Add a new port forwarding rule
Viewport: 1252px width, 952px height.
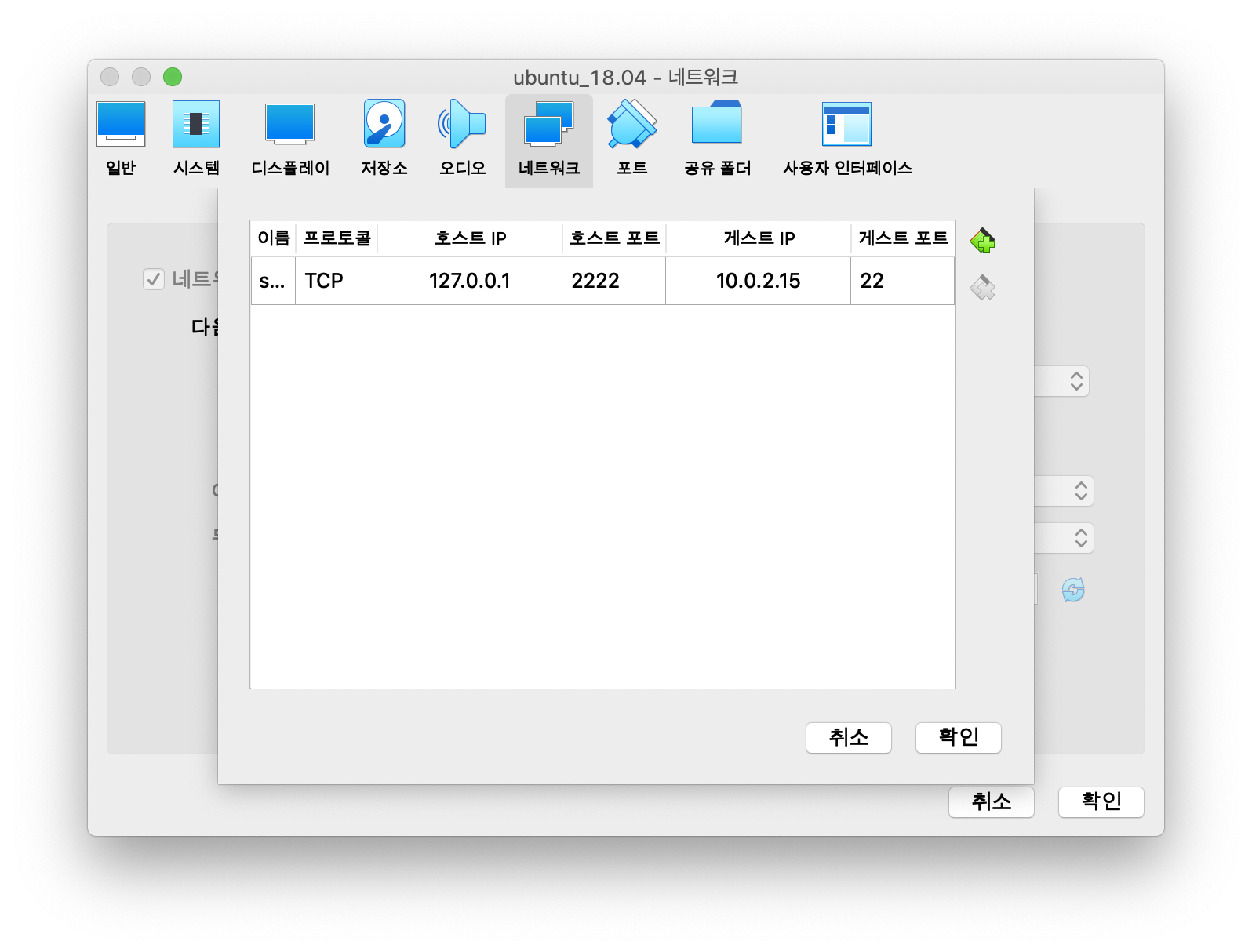pos(982,240)
